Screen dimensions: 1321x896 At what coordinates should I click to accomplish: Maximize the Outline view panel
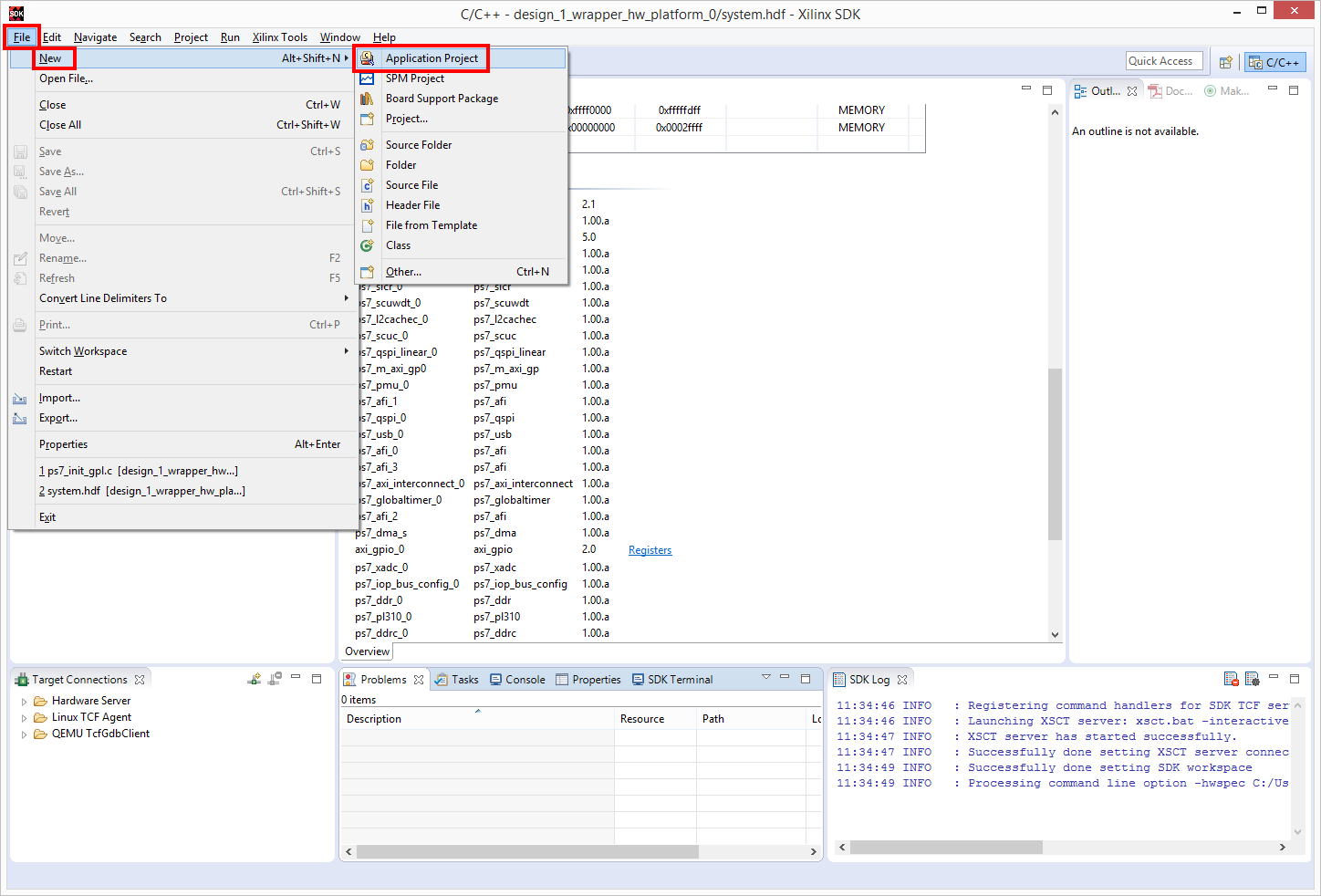[x=1293, y=90]
